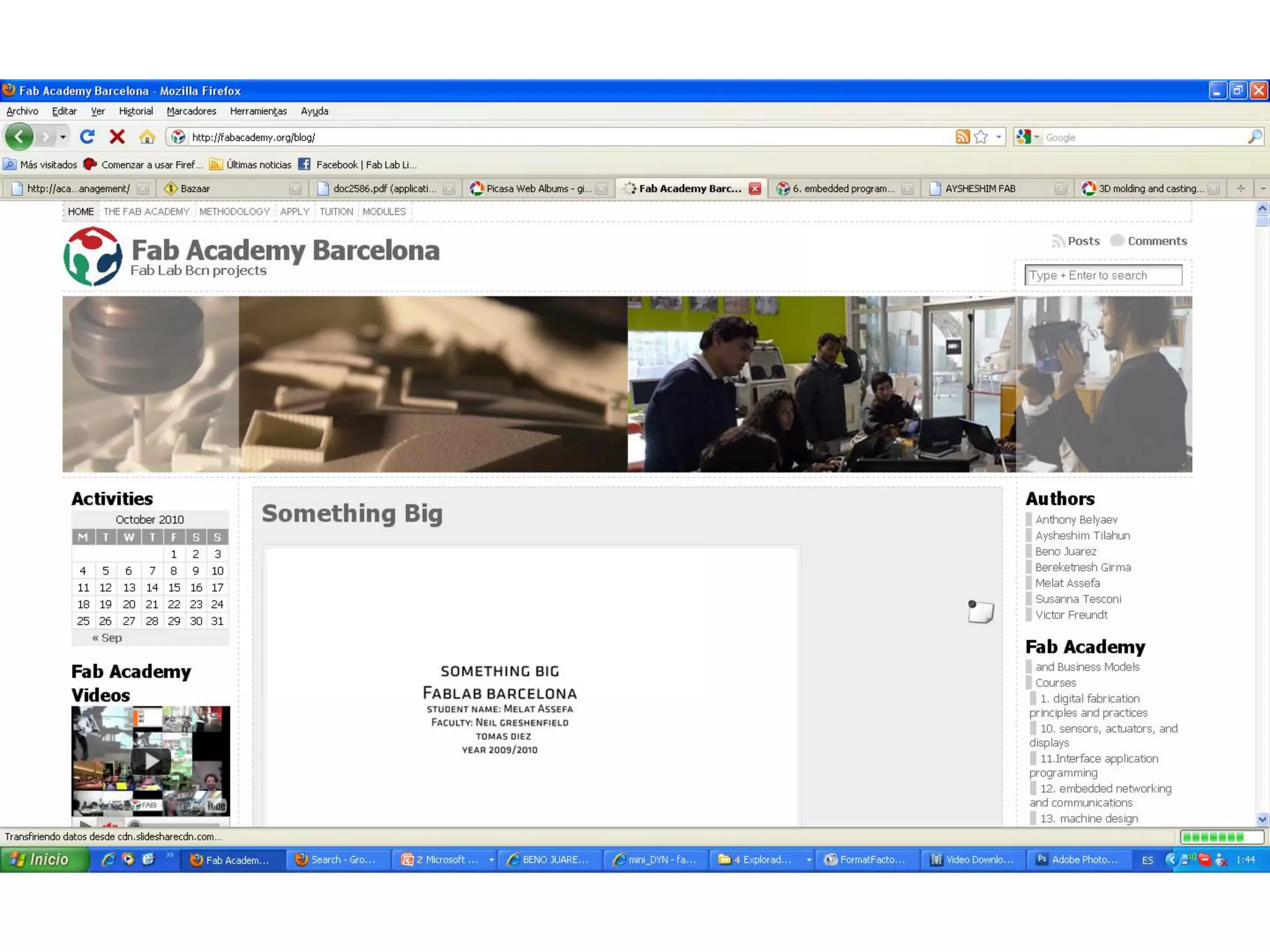Screen dimensions: 1270x952
Task: Open the back/forward history dropdown arrow
Action: point(63,137)
